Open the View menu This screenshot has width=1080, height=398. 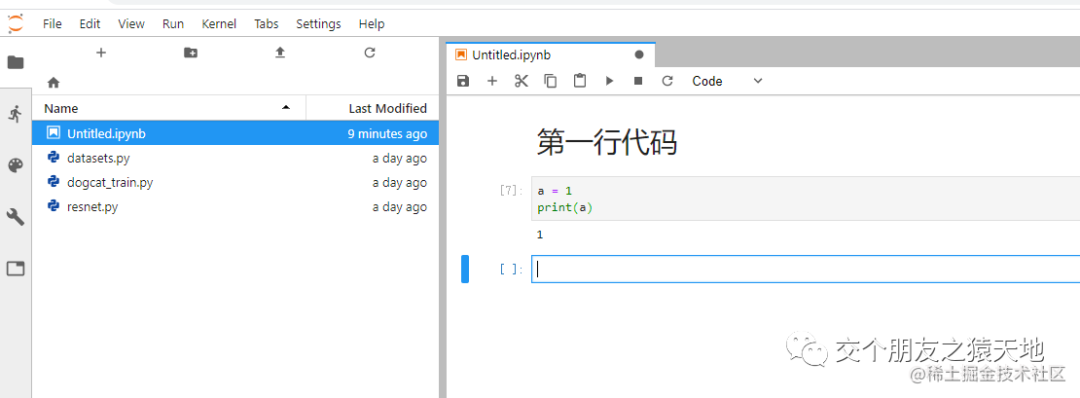(x=131, y=24)
